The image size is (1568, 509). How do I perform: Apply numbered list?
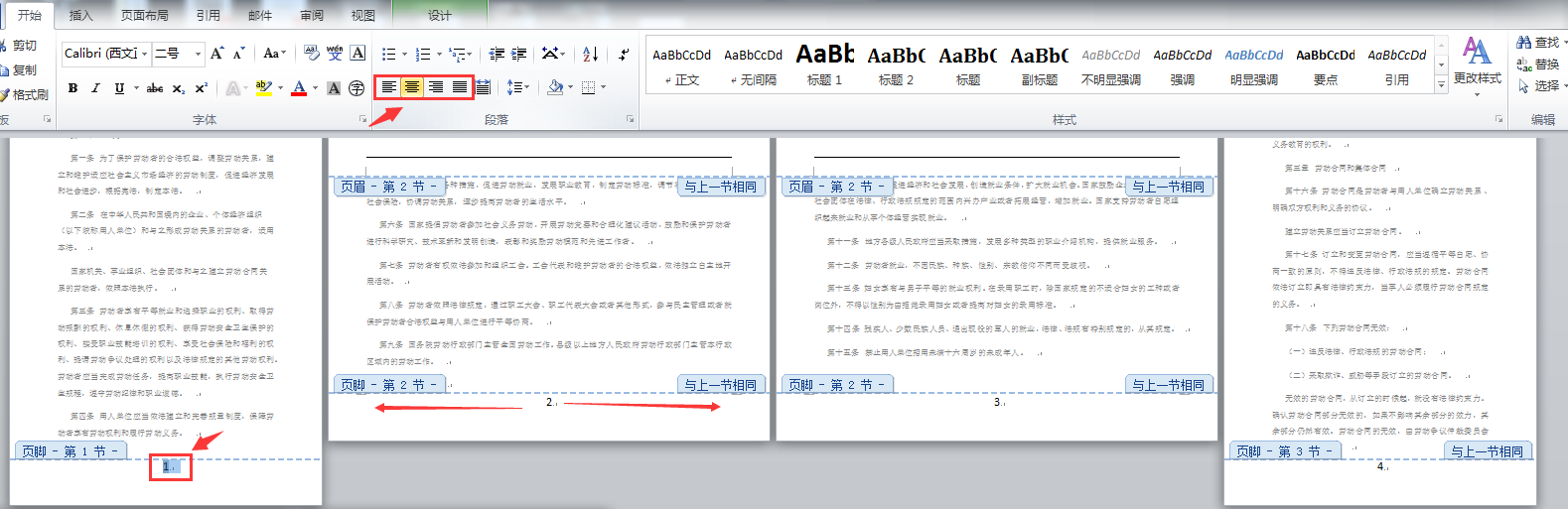point(423,54)
